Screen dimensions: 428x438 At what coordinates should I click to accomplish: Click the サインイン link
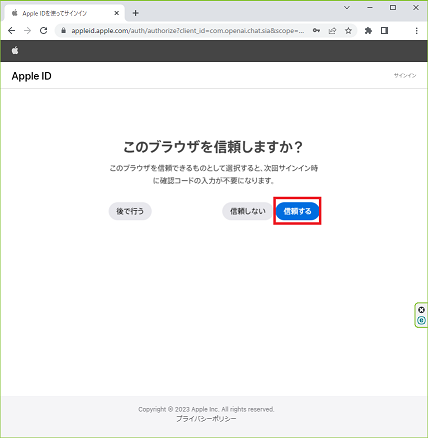405,76
